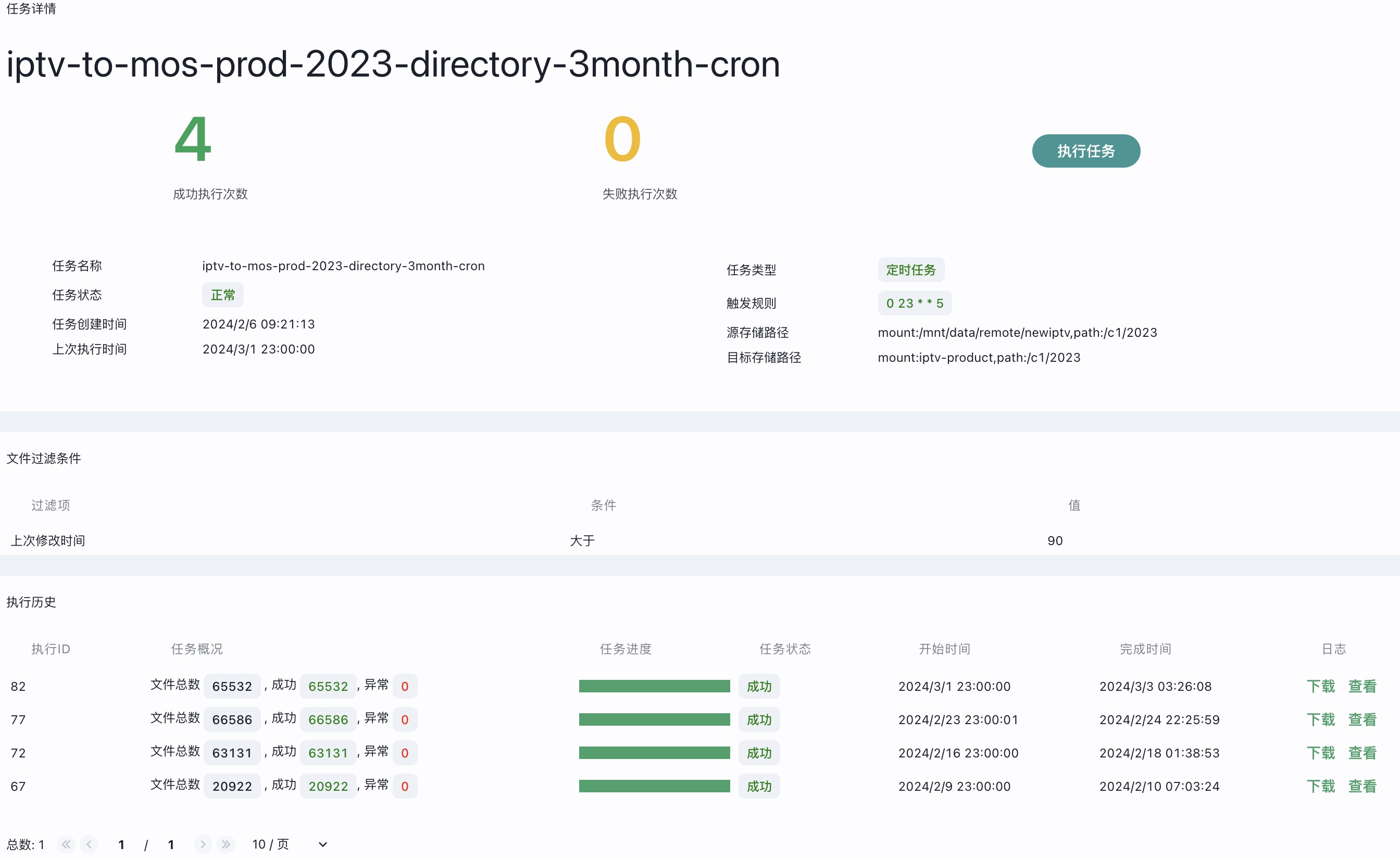Image resolution: width=1400 pixels, height=860 pixels.
Task: Open the 10 / 页 page size dropdown
Action: [290, 844]
